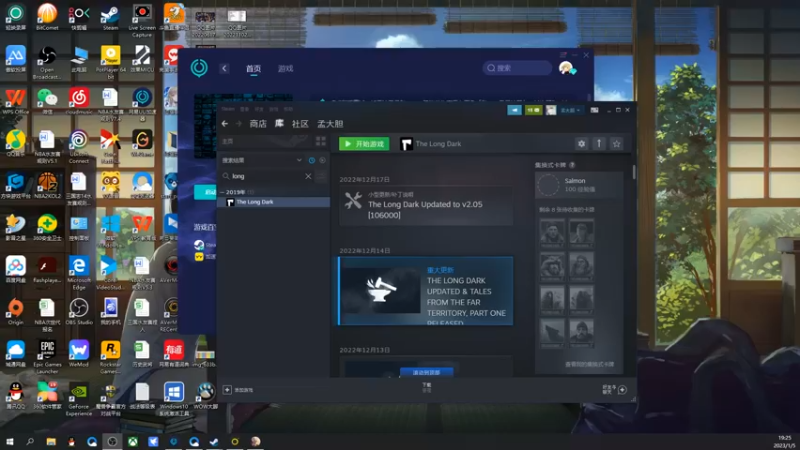The height and width of the screenshot is (450, 800).
Task: Open Steam community tab 社区
Action: point(300,123)
